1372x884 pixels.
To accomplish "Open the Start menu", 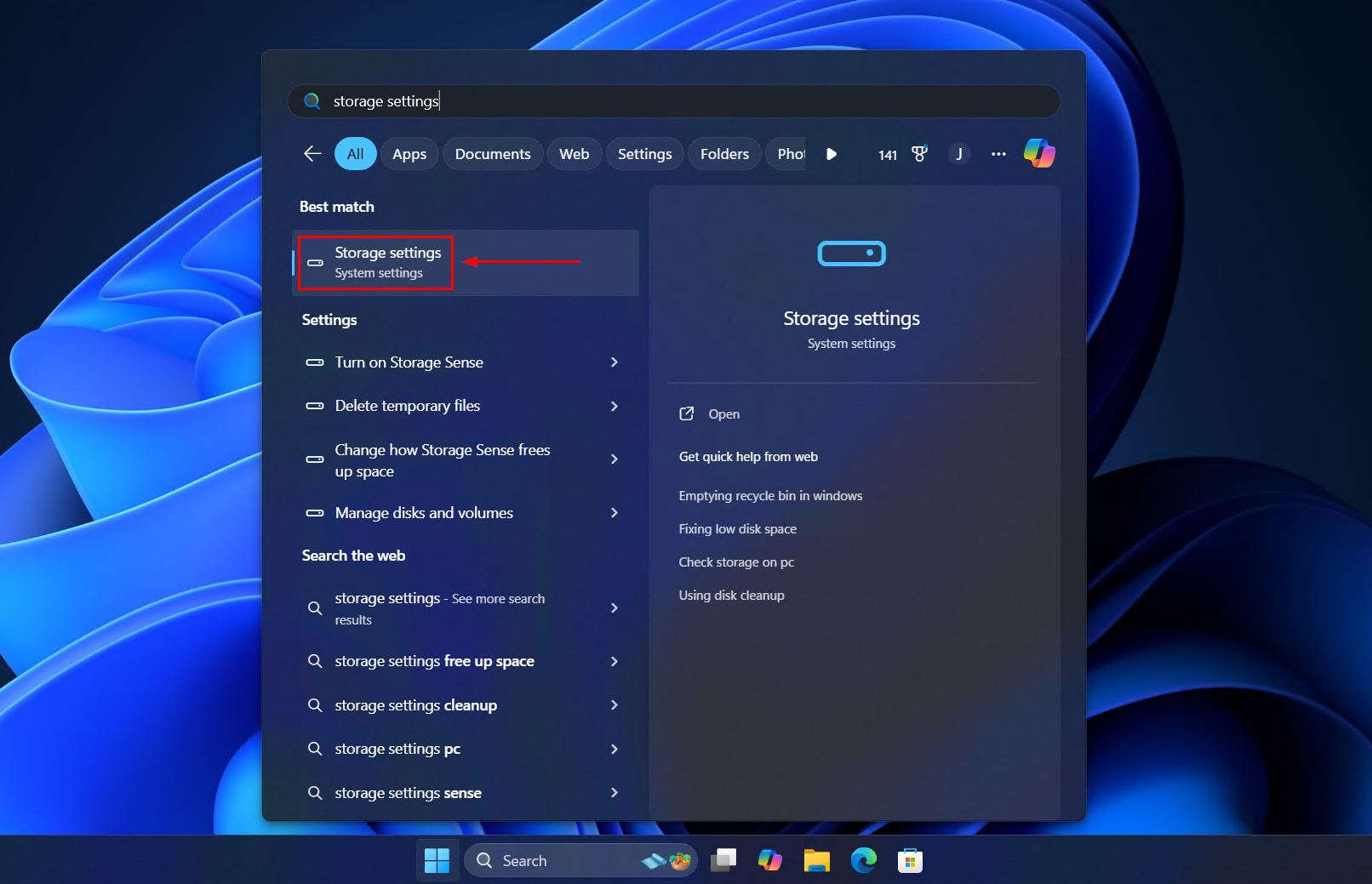I will point(437,860).
